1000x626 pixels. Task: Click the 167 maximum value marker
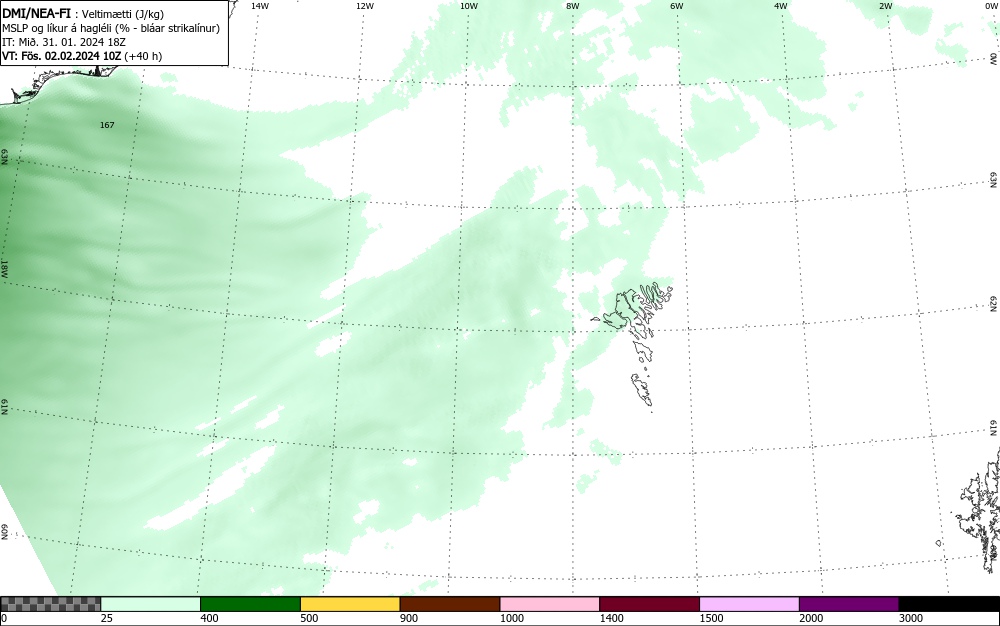click(x=107, y=125)
